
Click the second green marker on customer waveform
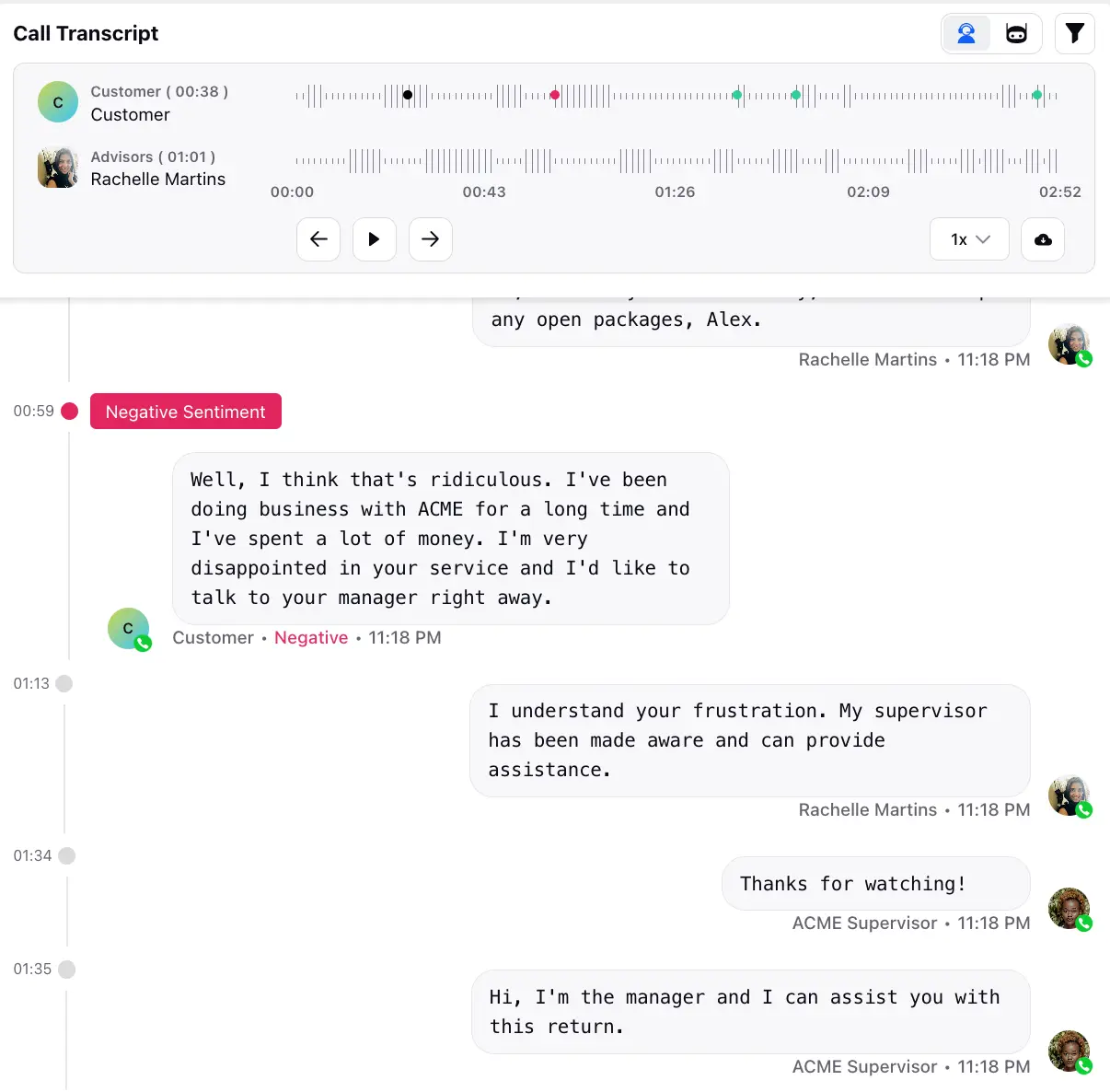(x=796, y=95)
